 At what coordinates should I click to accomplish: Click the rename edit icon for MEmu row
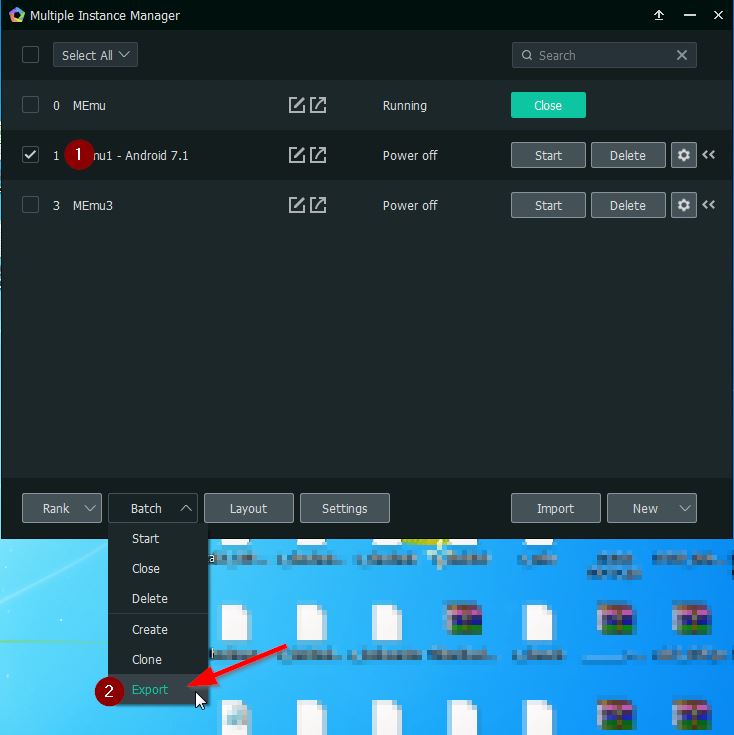coord(296,105)
